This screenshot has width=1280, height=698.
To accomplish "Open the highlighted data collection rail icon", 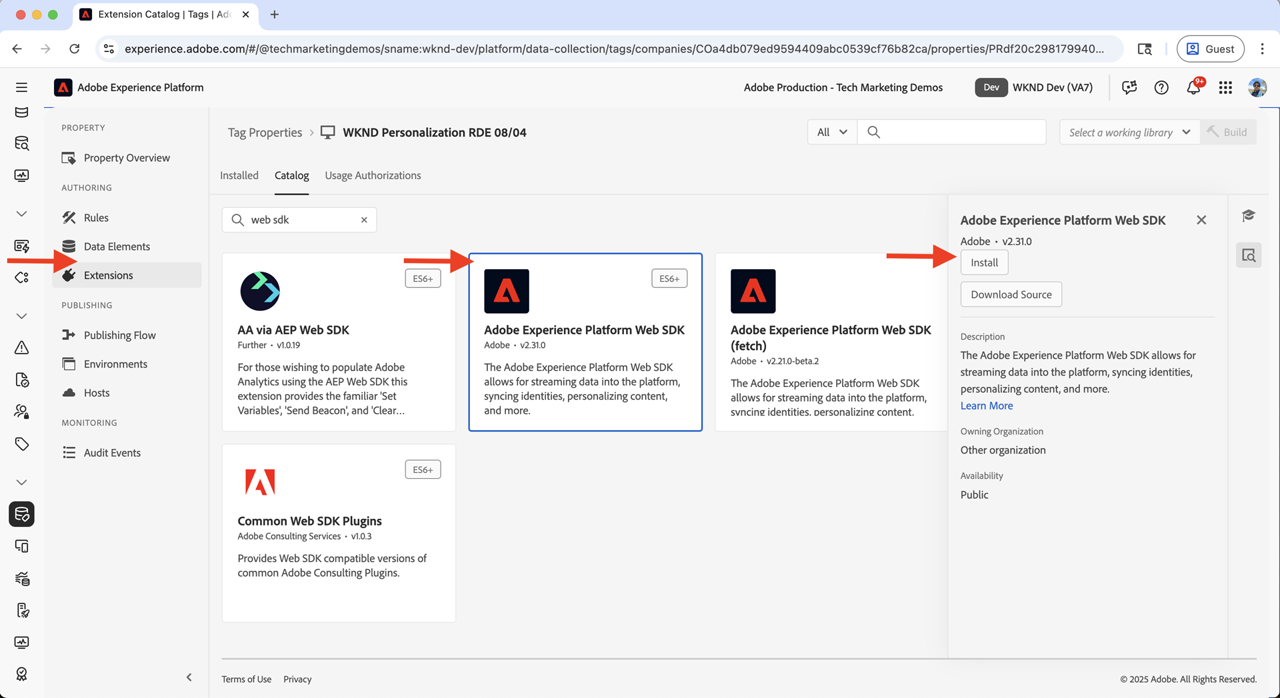I will click(21, 514).
